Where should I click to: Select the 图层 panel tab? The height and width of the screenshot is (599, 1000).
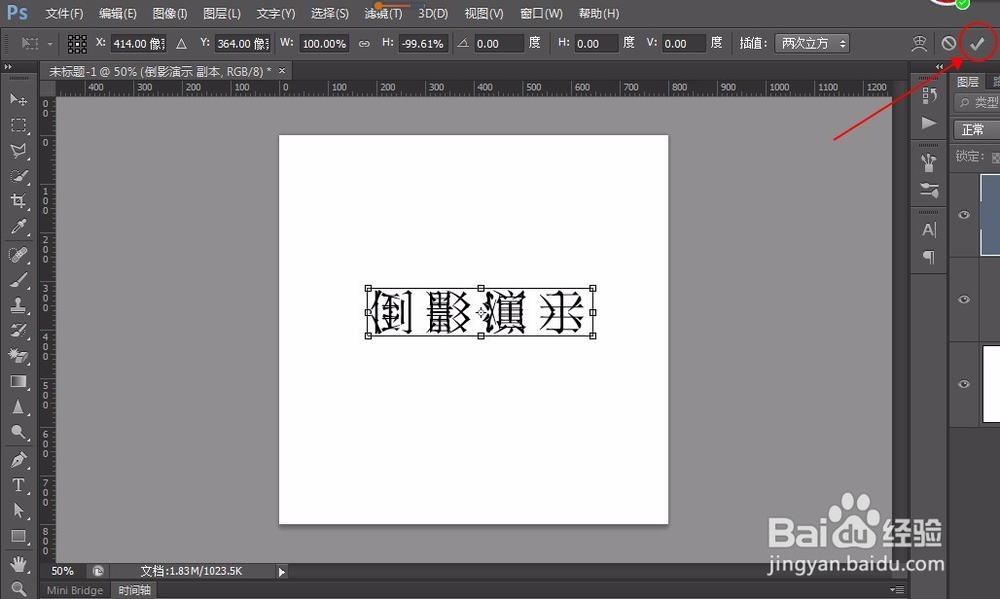[967, 82]
